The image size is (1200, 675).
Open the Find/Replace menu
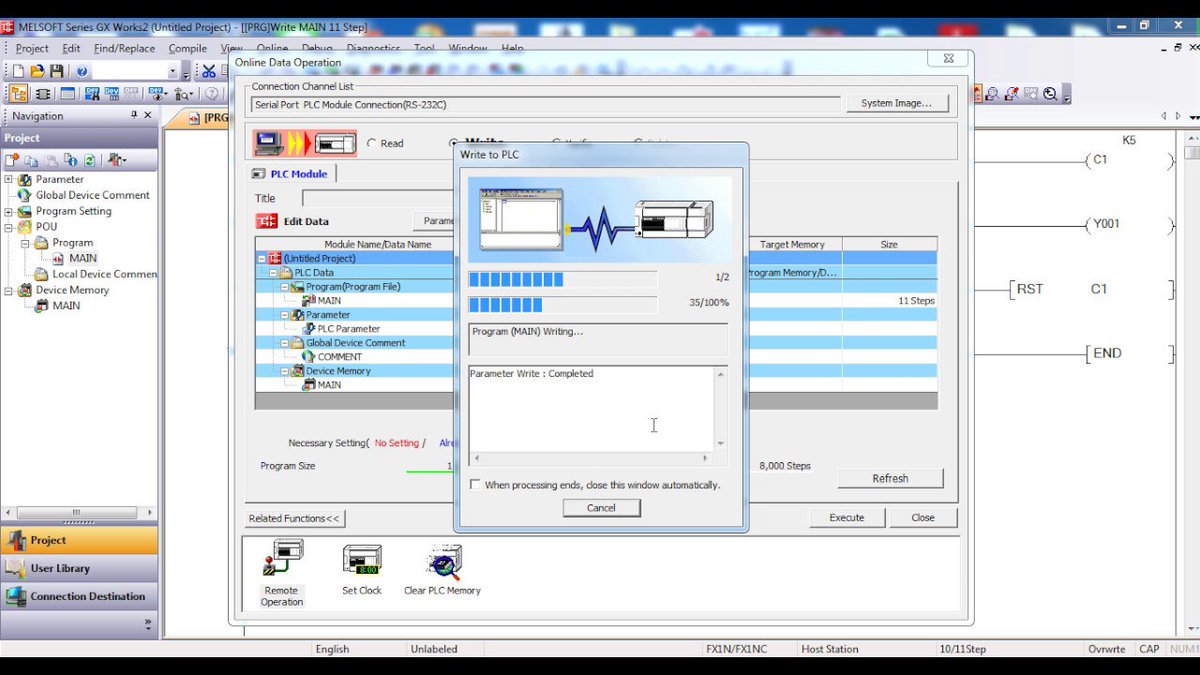pos(124,48)
